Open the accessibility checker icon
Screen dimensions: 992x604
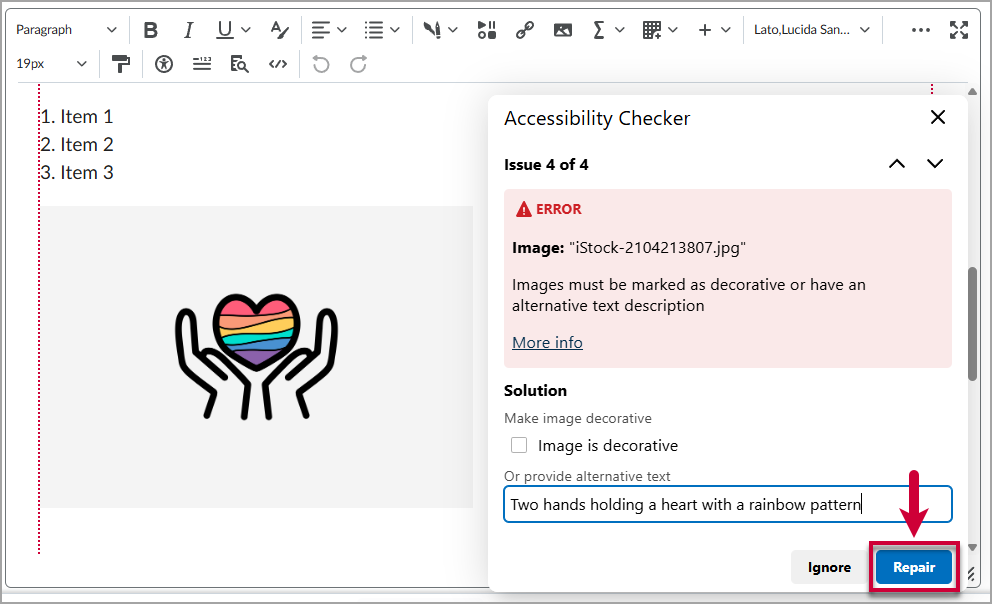click(164, 64)
